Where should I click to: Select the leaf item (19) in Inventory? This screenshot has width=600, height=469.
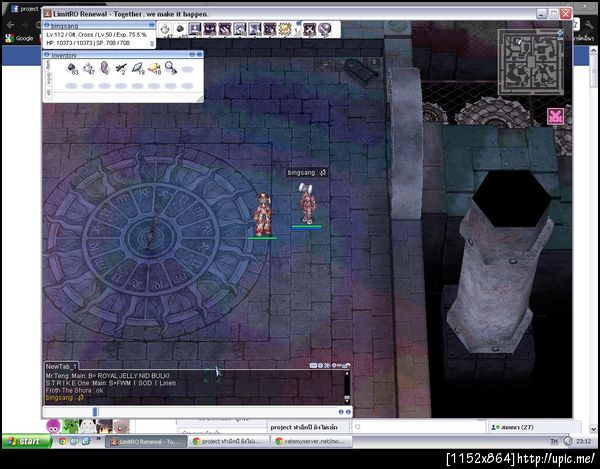[137, 69]
